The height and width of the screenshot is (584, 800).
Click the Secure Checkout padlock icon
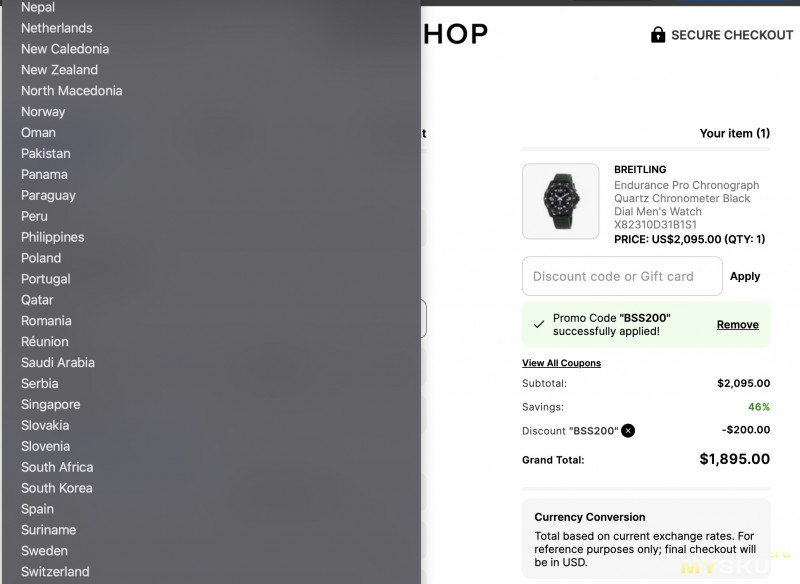pyautogui.click(x=658, y=35)
